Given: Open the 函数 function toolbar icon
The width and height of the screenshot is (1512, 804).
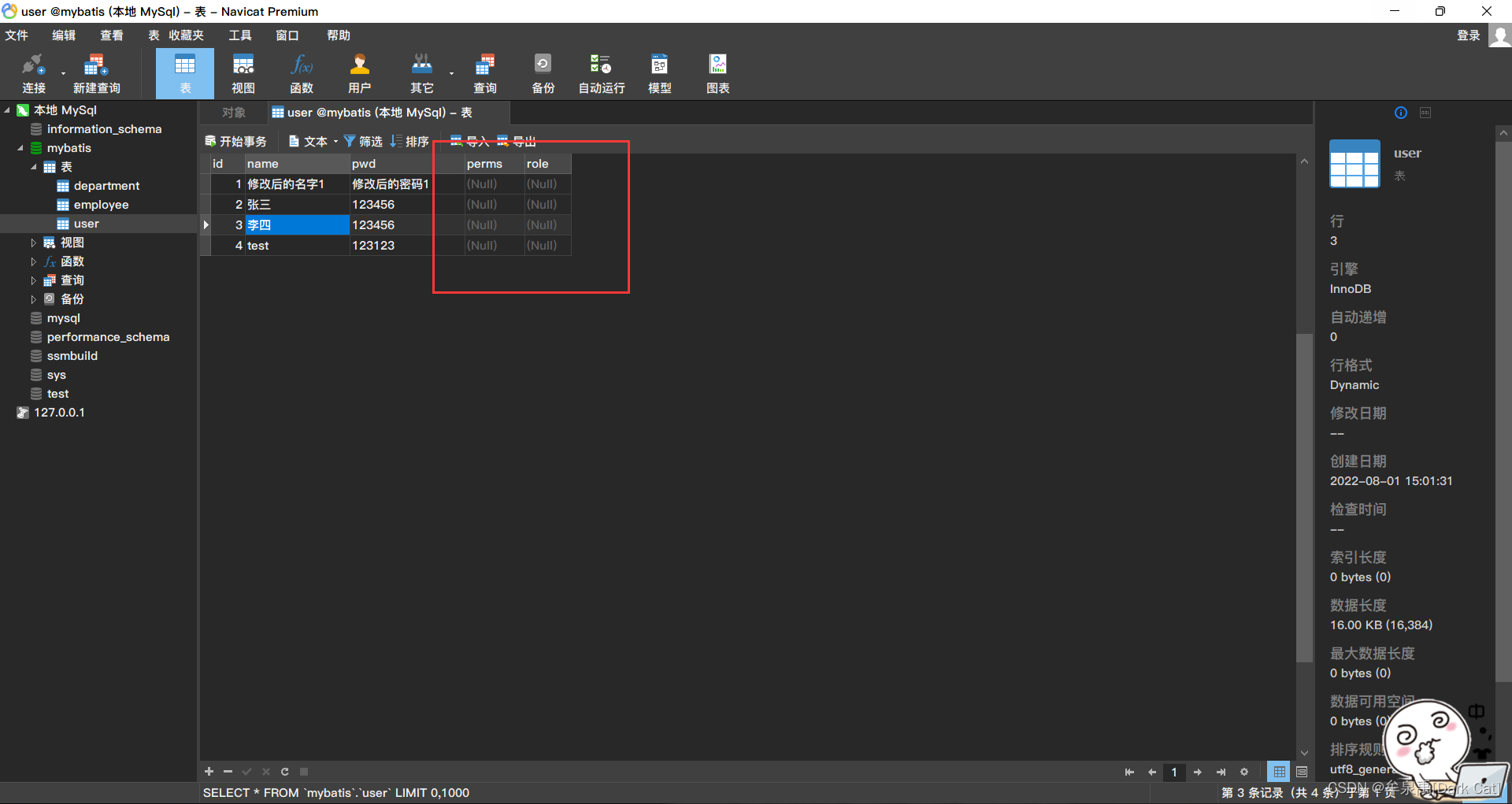Looking at the screenshot, I should click(x=302, y=73).
